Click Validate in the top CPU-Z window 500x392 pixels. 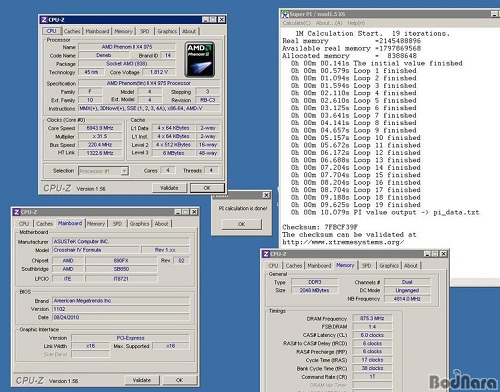[169, 188]
